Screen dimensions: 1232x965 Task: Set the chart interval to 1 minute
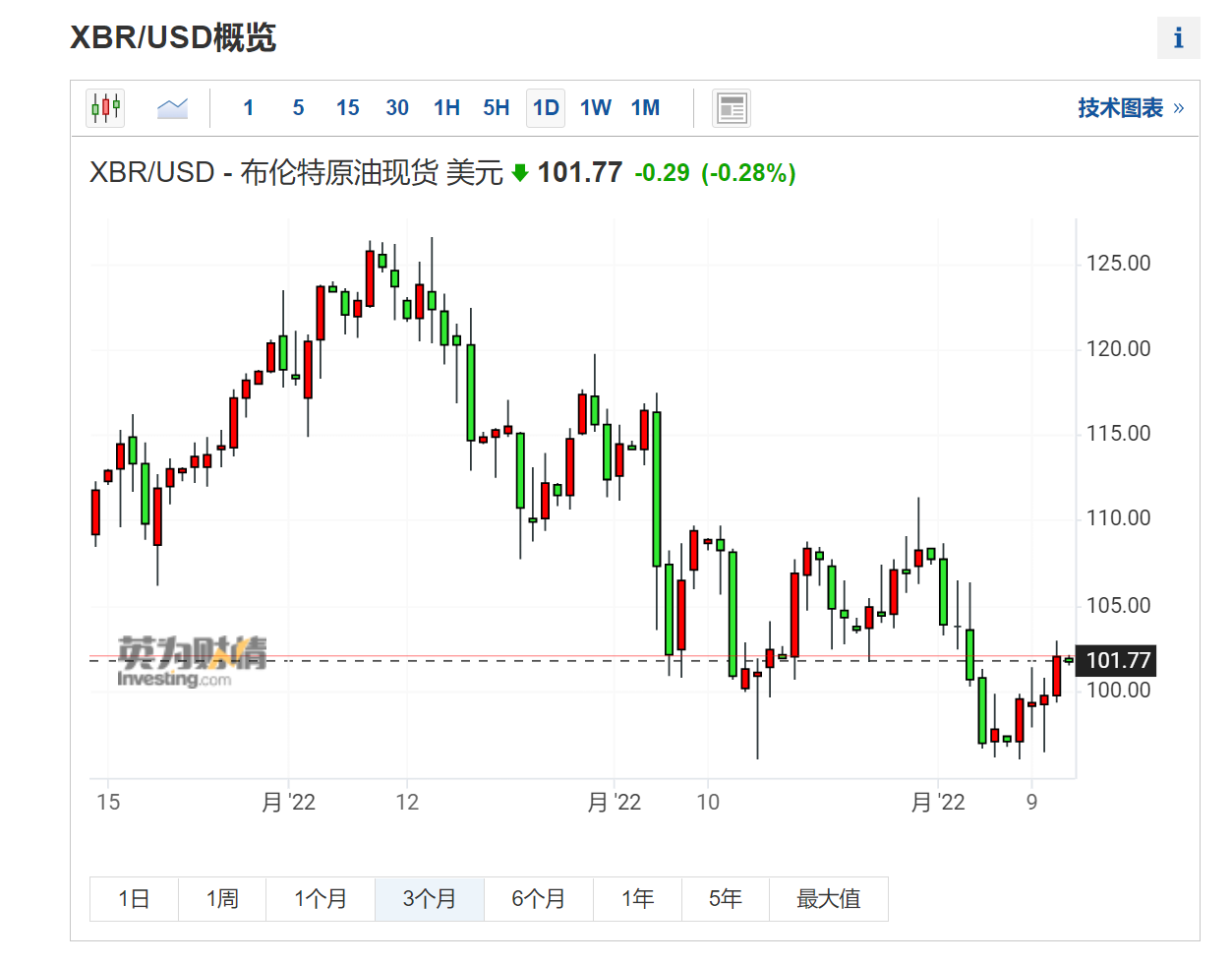[x=249, y=108]
